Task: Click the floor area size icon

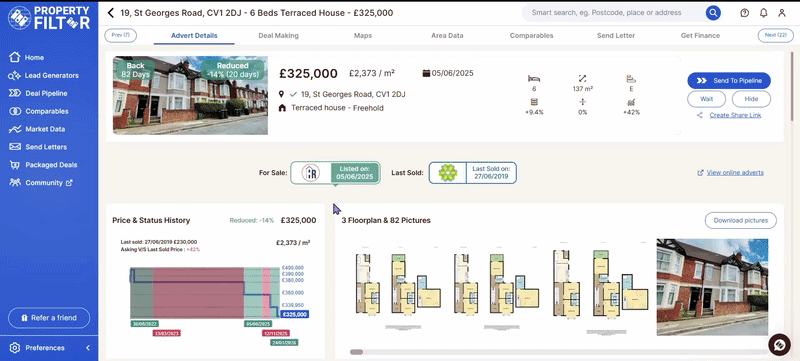Action: 583,79
